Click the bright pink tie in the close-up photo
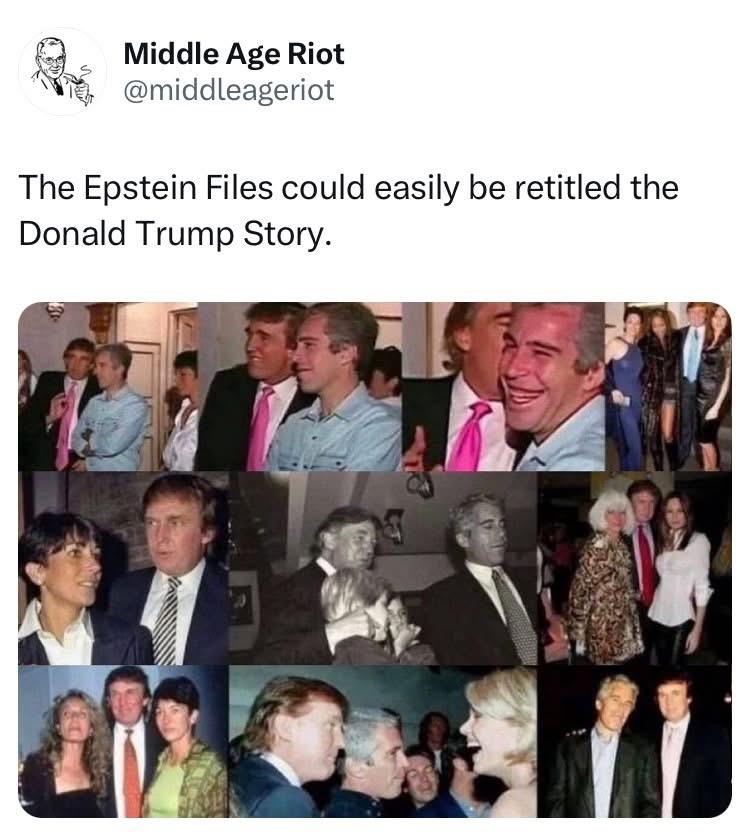 coord(469,437)
